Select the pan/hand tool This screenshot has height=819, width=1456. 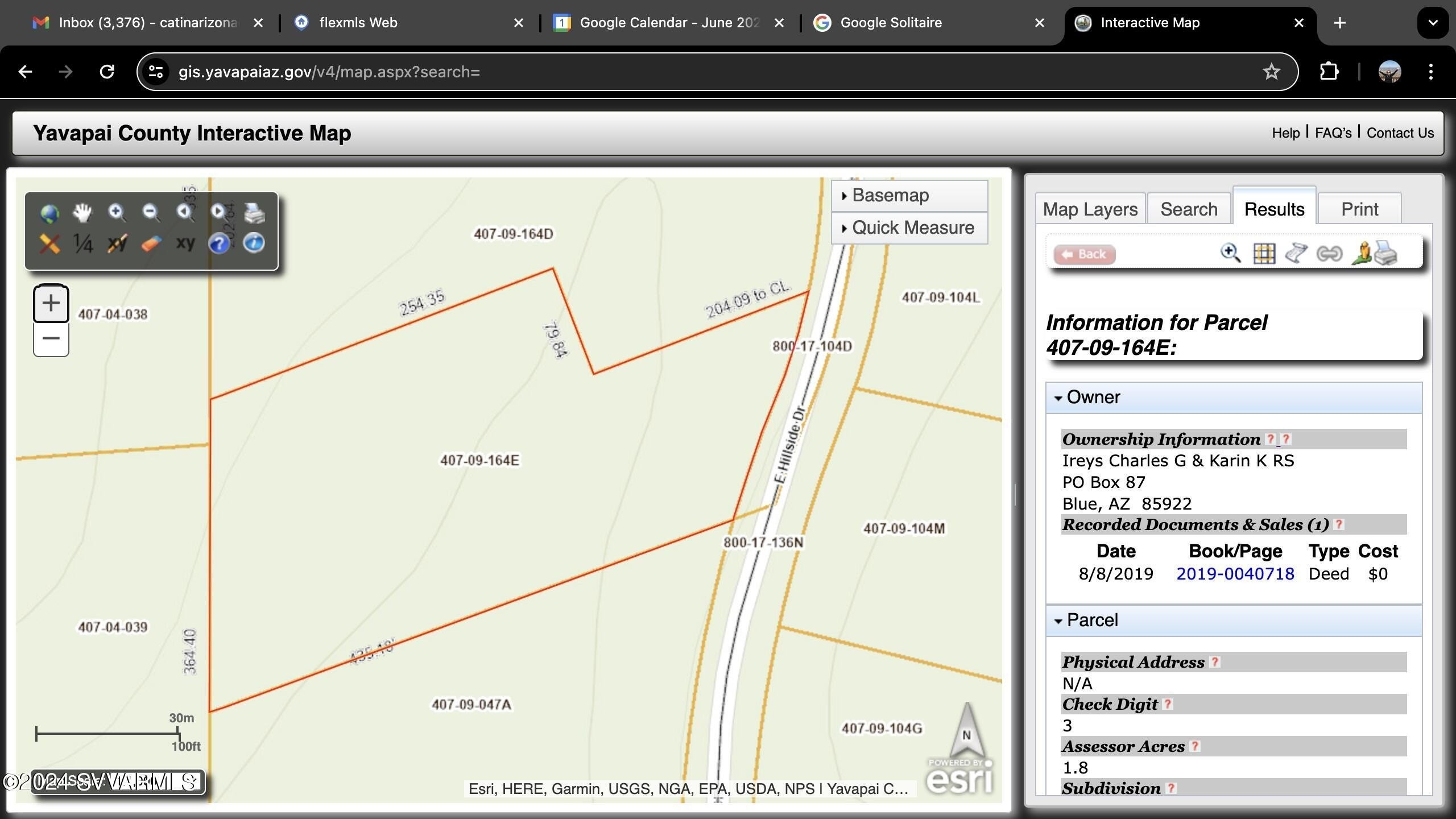(83, 211)
